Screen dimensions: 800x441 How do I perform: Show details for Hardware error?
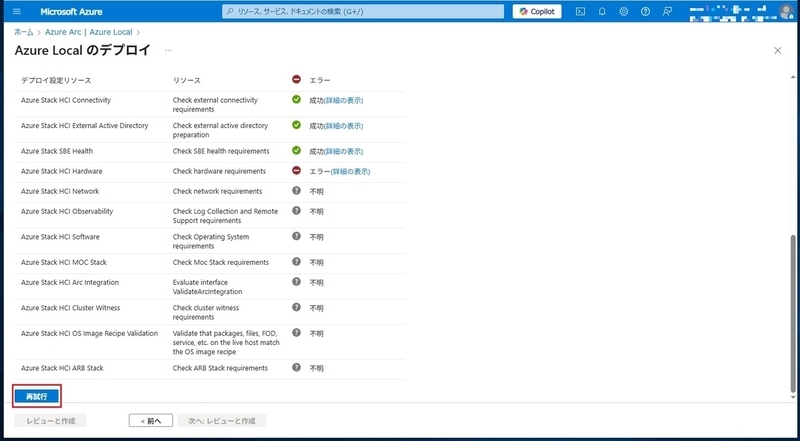click(351, 172)
